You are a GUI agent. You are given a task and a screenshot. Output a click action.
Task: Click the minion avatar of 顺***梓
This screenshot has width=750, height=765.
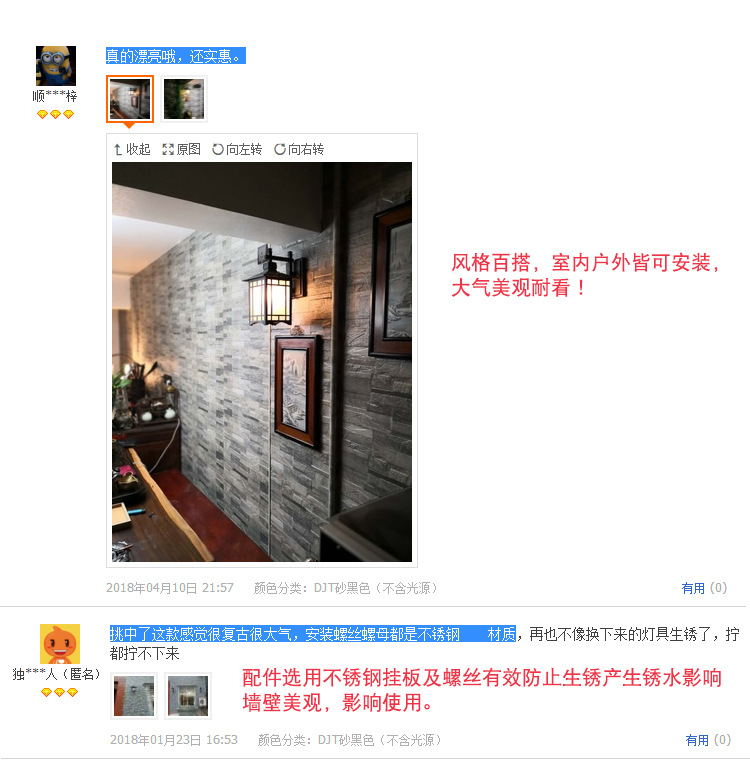56,66
